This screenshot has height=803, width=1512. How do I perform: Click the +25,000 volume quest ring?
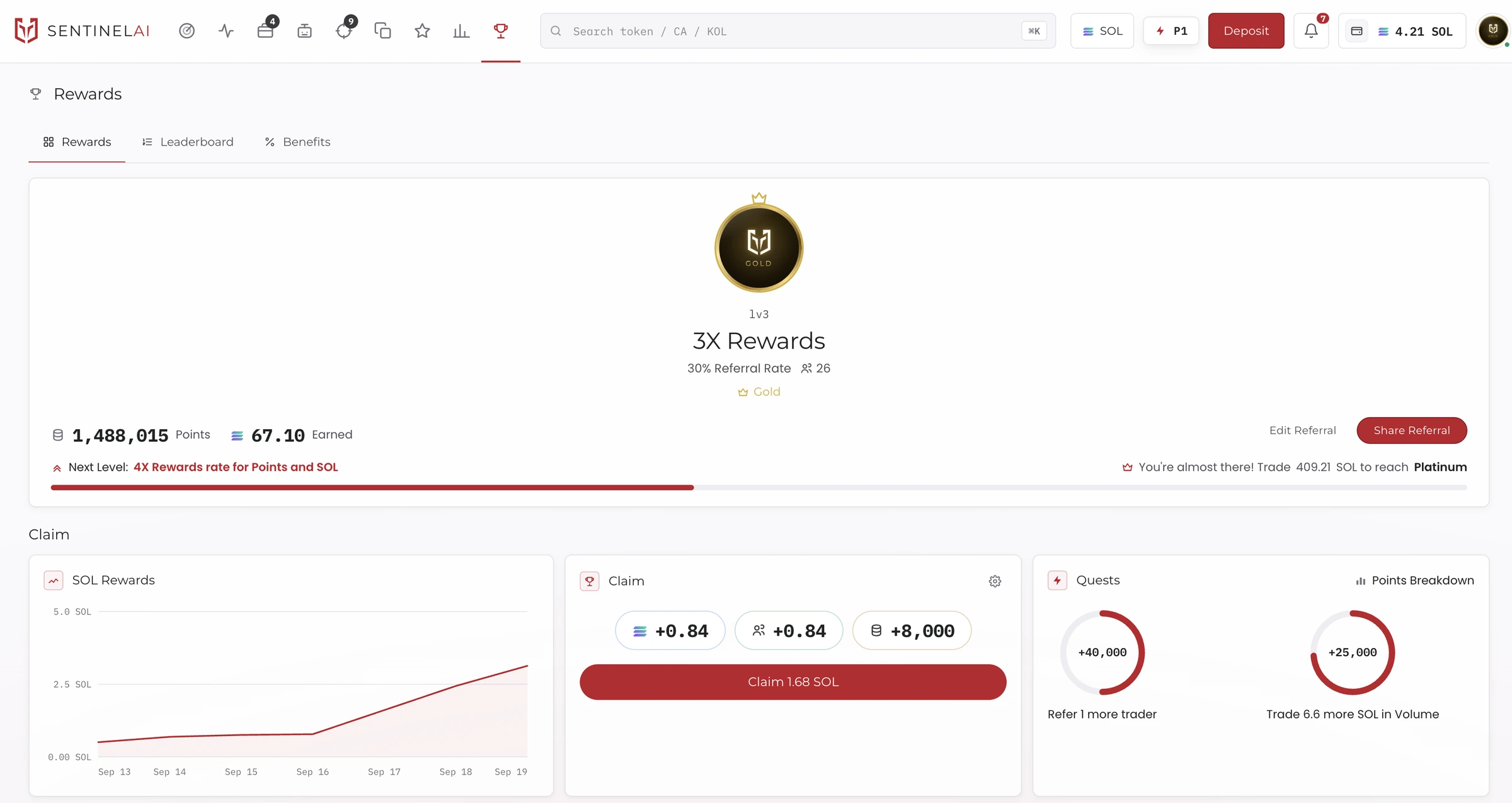coord(1353,652)
